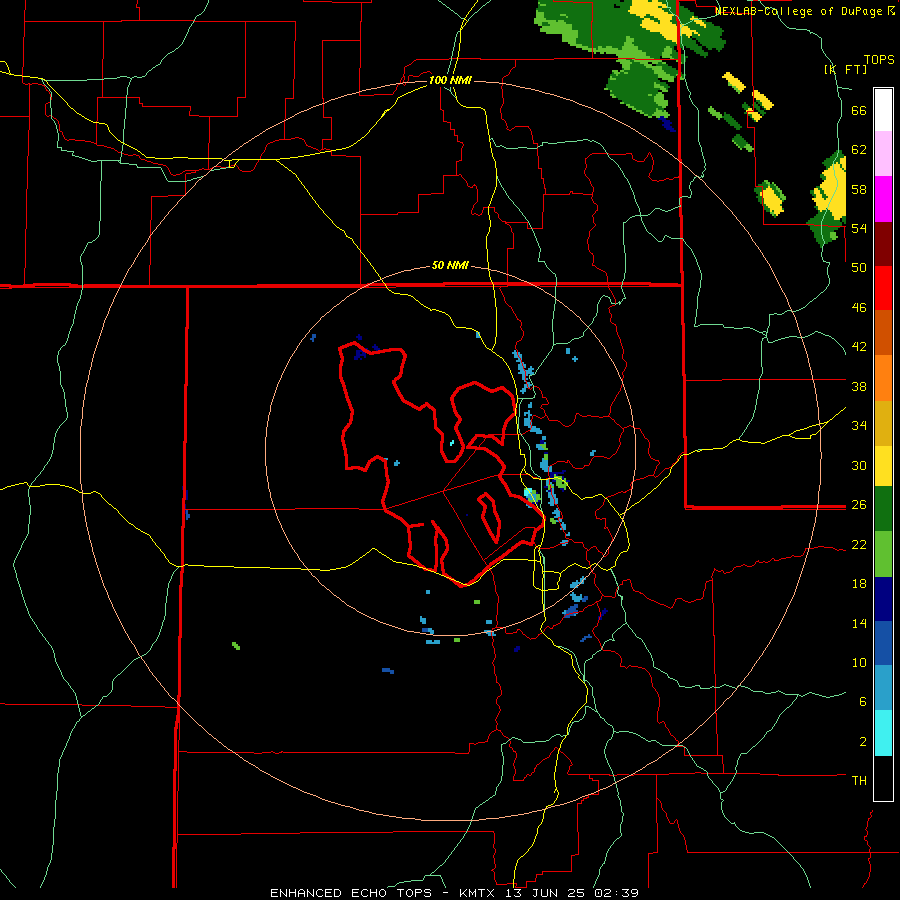The height and width of the screenshot is (900, 900).
Task: Choose the bright yellow legend swatch
Action: pos(883,465)
